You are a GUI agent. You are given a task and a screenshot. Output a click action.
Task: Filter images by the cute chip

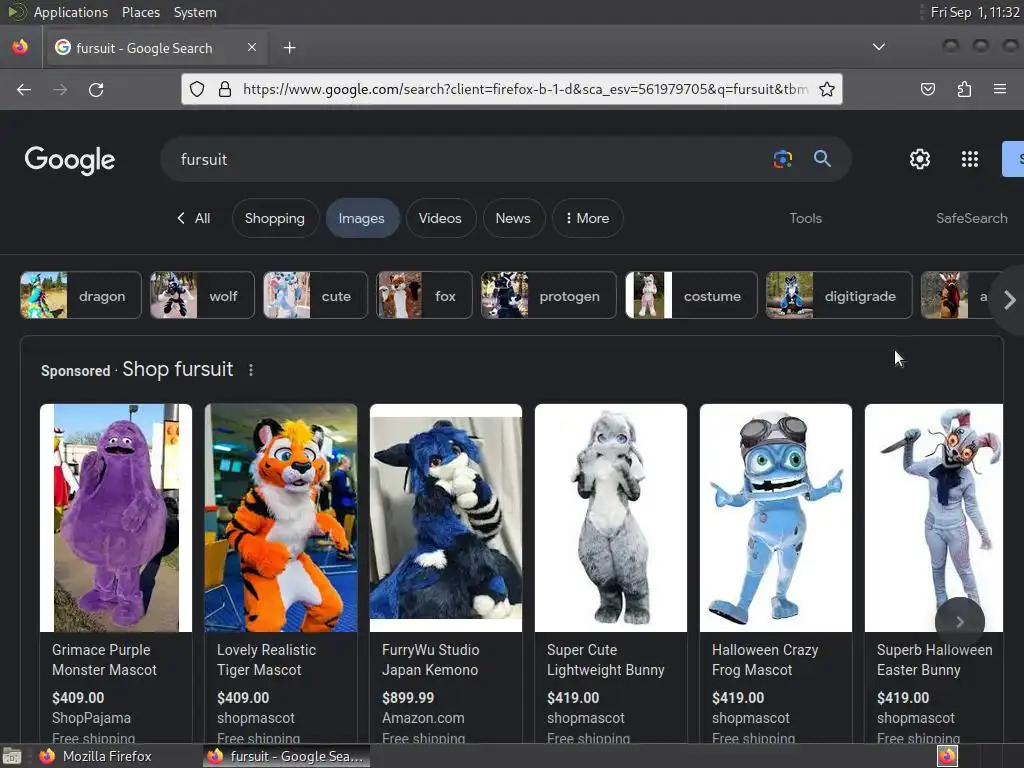(315, 295)
